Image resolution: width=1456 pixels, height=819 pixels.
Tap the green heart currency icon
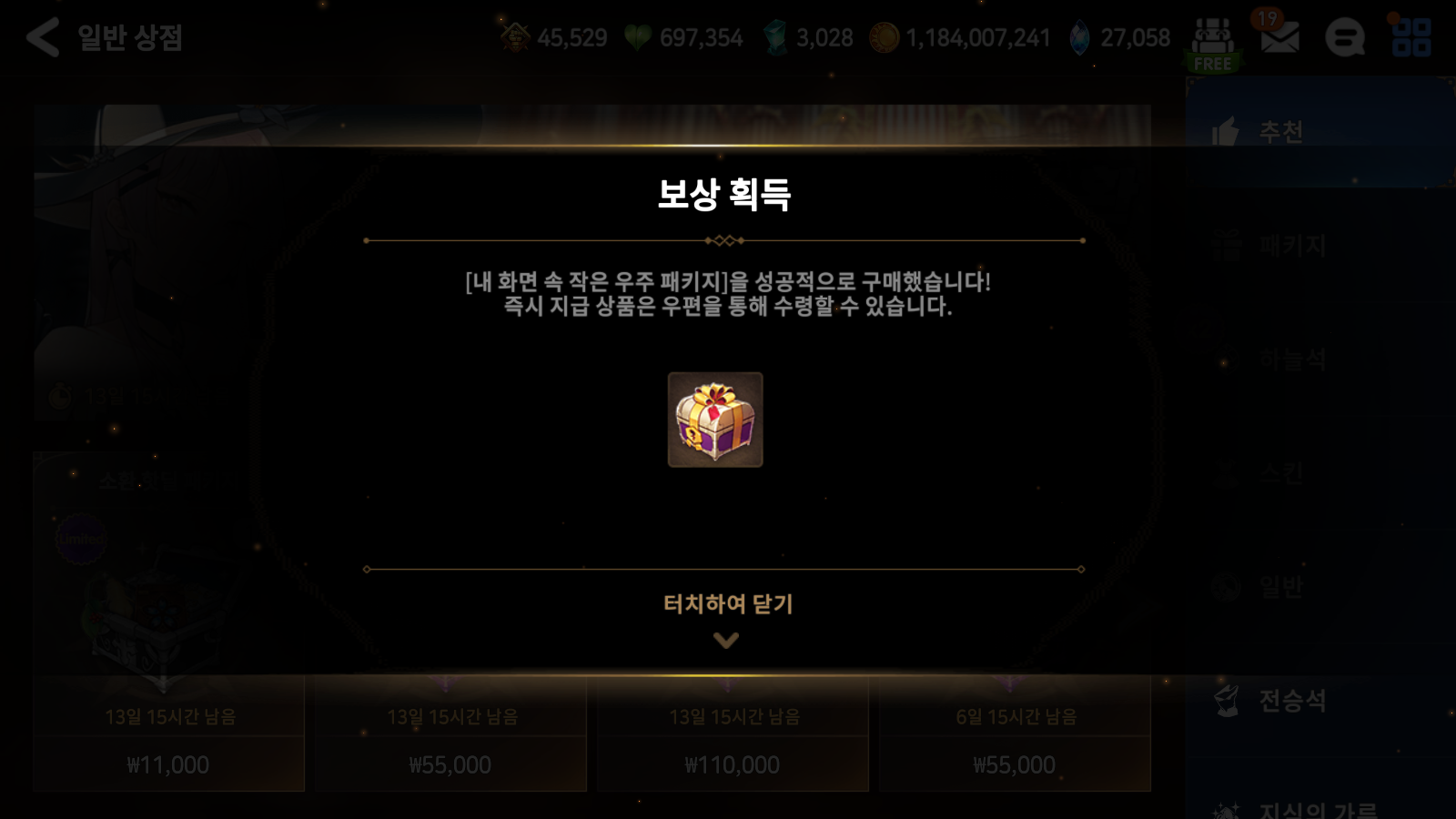point(638,37)
